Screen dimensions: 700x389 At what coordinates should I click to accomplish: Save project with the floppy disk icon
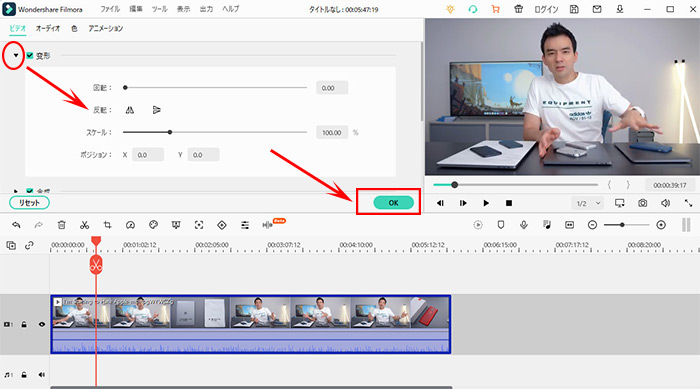(574, 9)
